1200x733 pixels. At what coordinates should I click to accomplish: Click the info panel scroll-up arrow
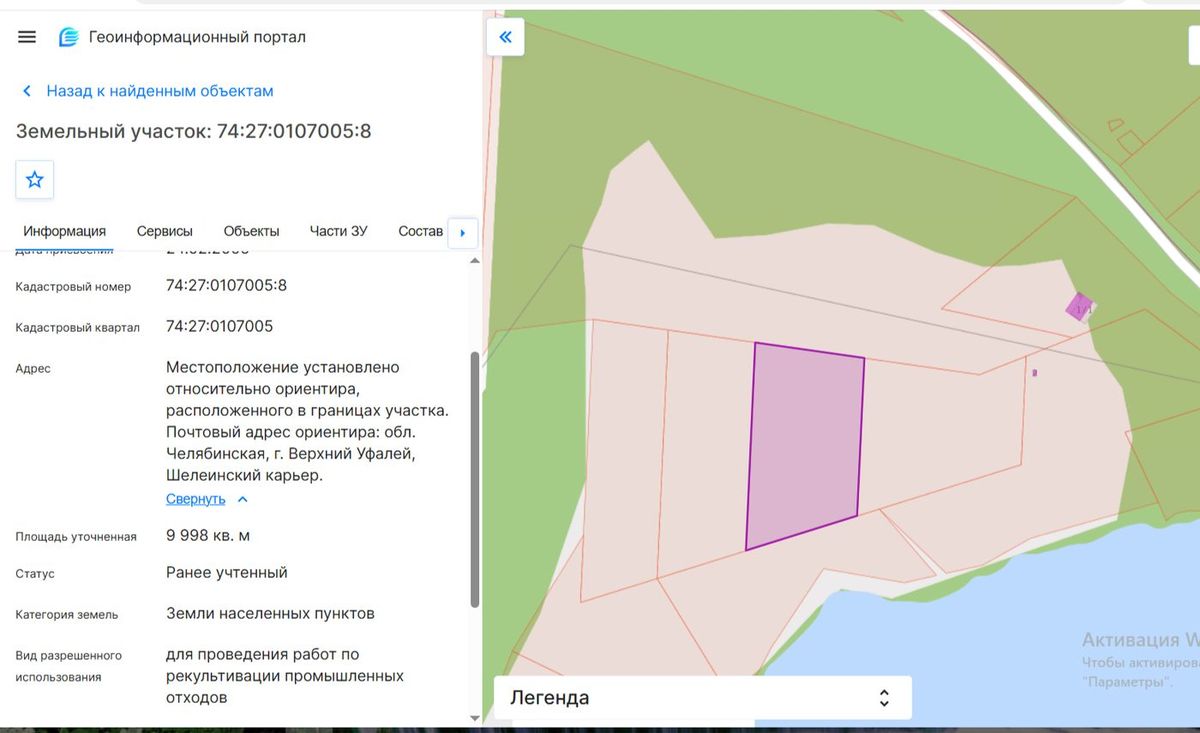[x=474, y=260]
